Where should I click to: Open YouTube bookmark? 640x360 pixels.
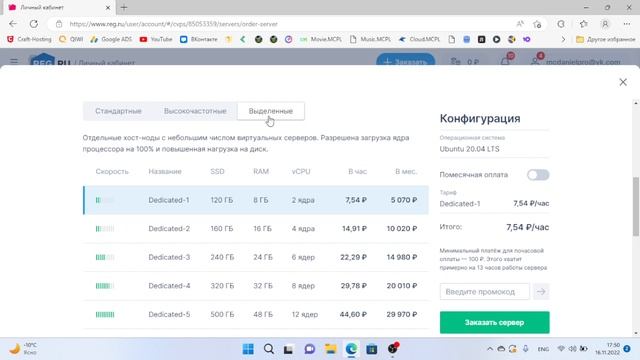(x=156, y=39)
